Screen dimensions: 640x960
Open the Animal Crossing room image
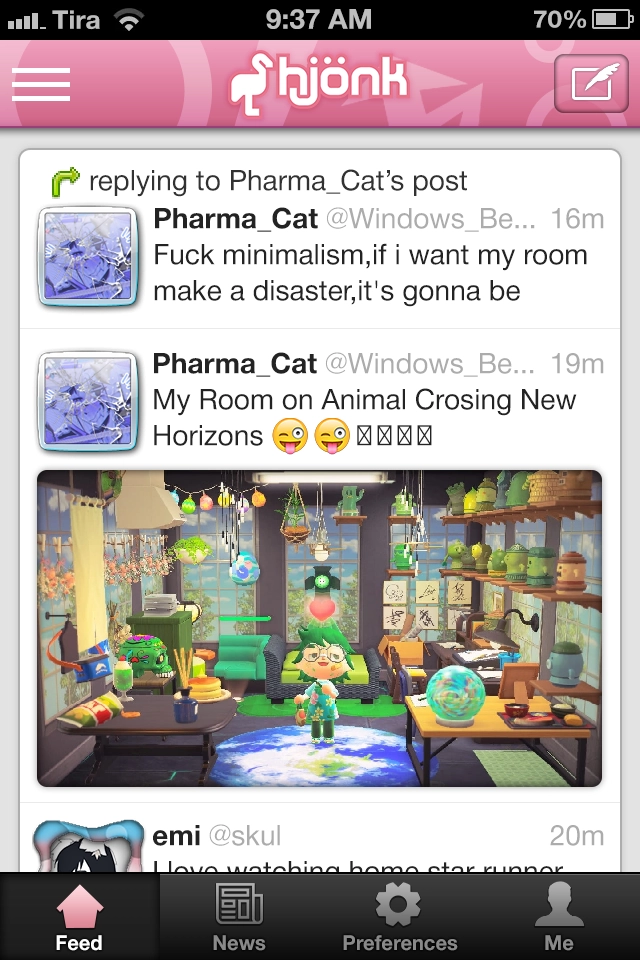click(x=320, y=628)
